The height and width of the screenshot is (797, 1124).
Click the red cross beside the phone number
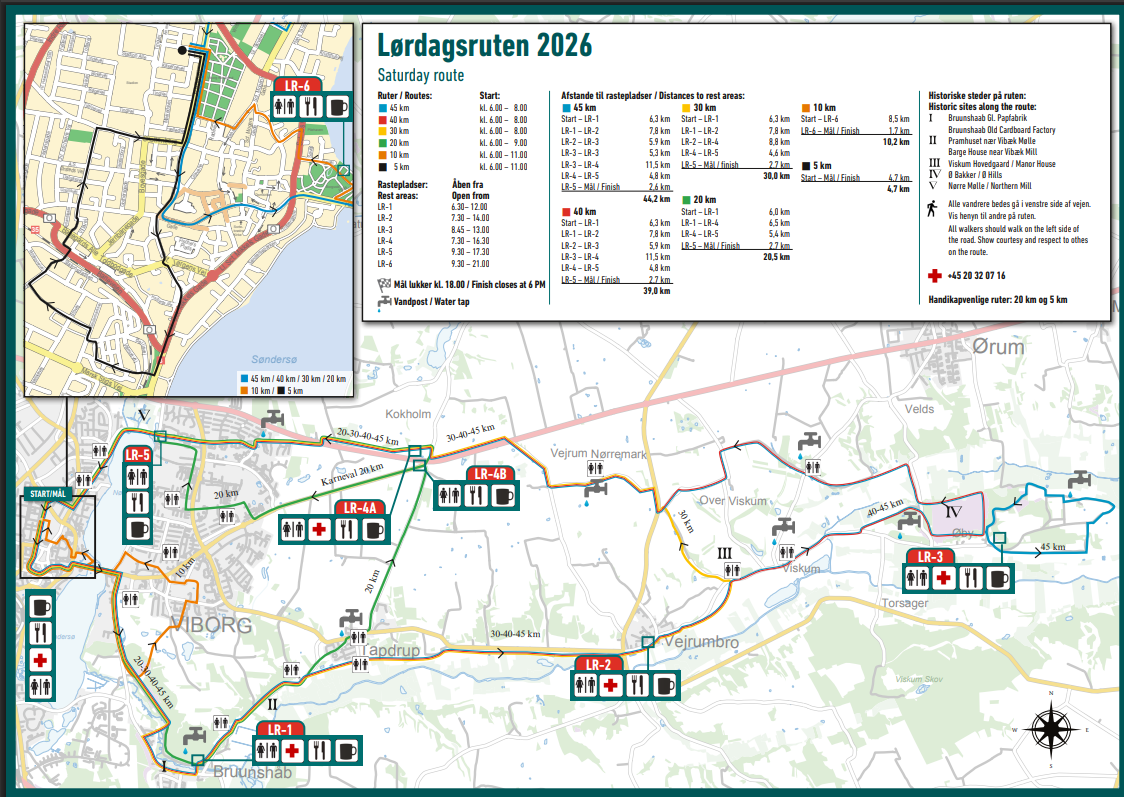(x=934, y=276)
